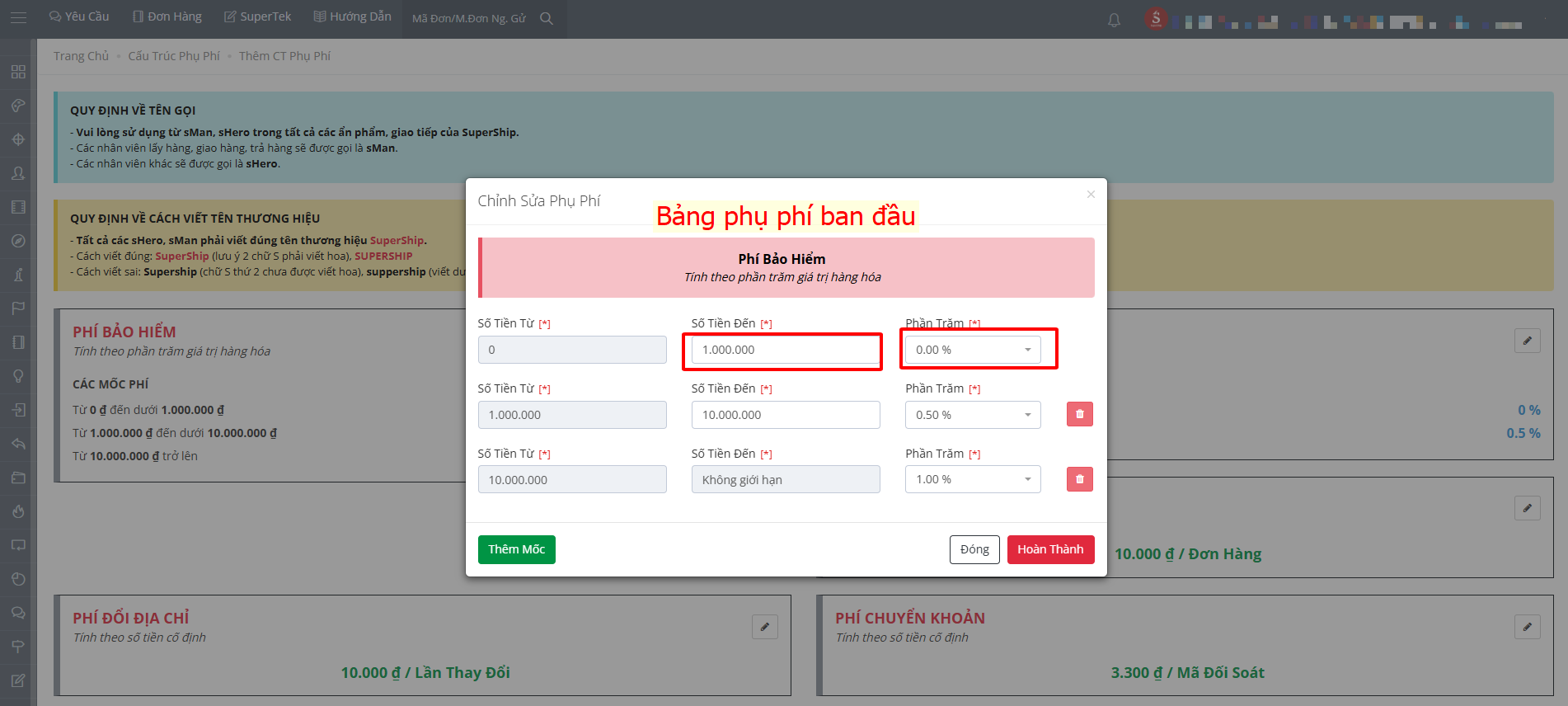Click the Số Tiền Từ 1.000.000 field
Image resolution: width=1568 pixels, height=706 pixels.
pyautogui.click(x=572, y=415)
